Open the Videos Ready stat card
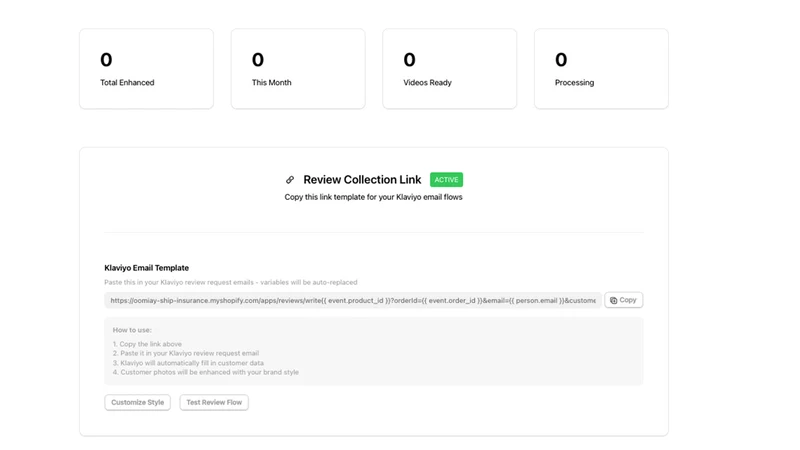The width and height of the screenshot is (800, 450). tap(449, 68)
